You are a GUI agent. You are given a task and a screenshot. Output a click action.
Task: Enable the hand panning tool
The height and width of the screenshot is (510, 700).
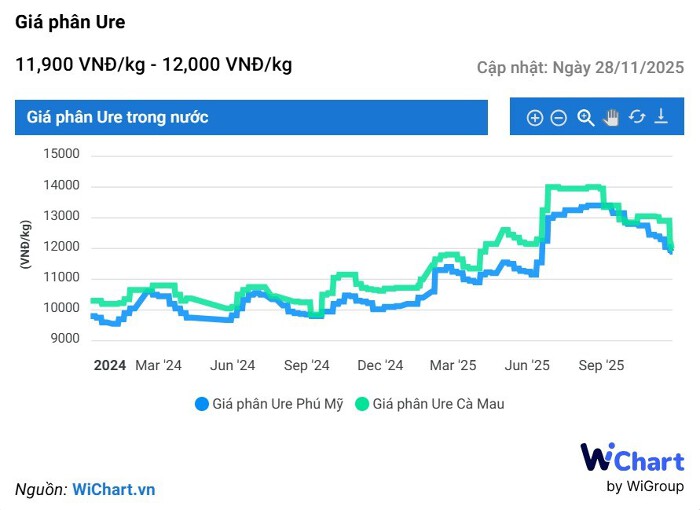[x=612, y=117]
